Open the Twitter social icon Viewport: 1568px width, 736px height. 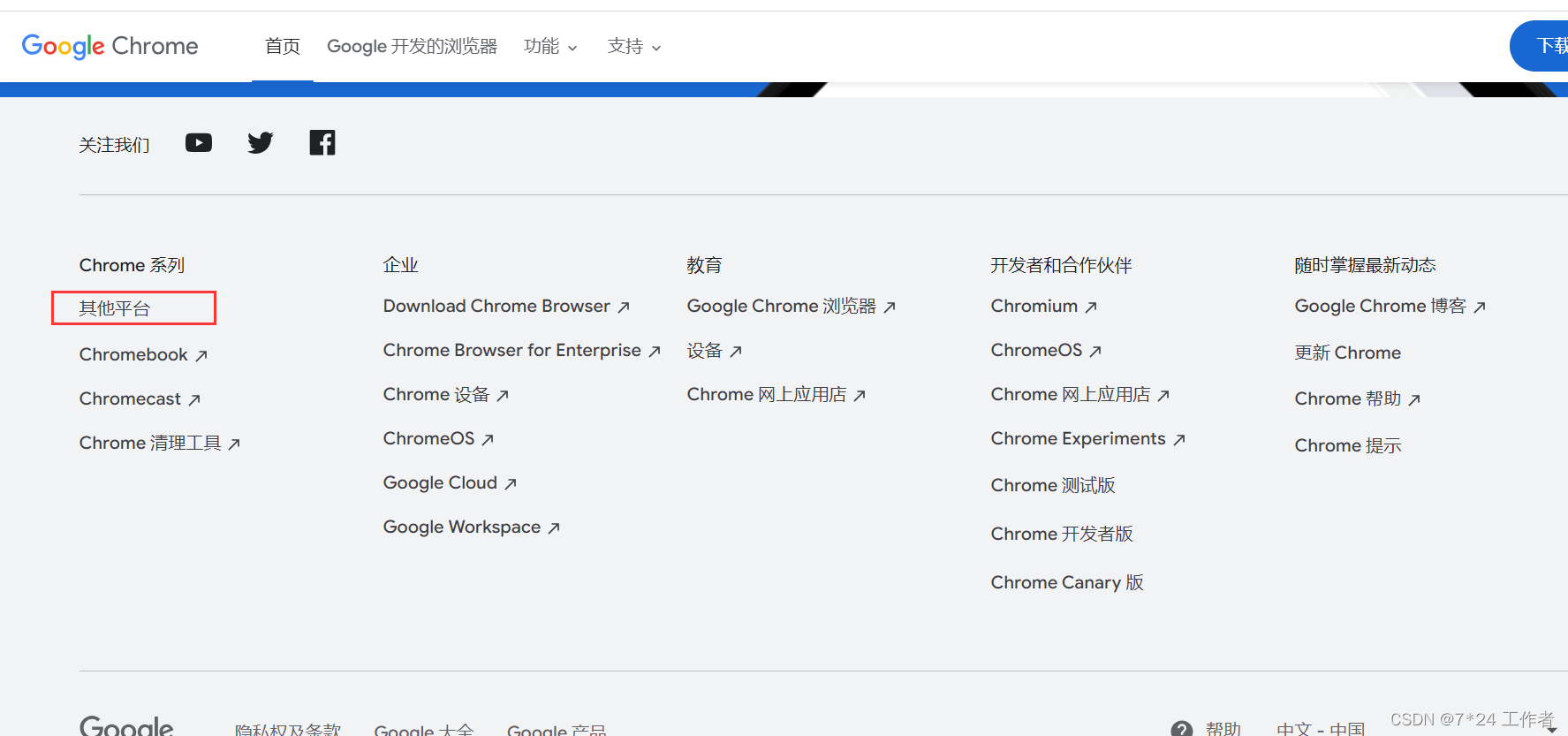coord(261,143)
